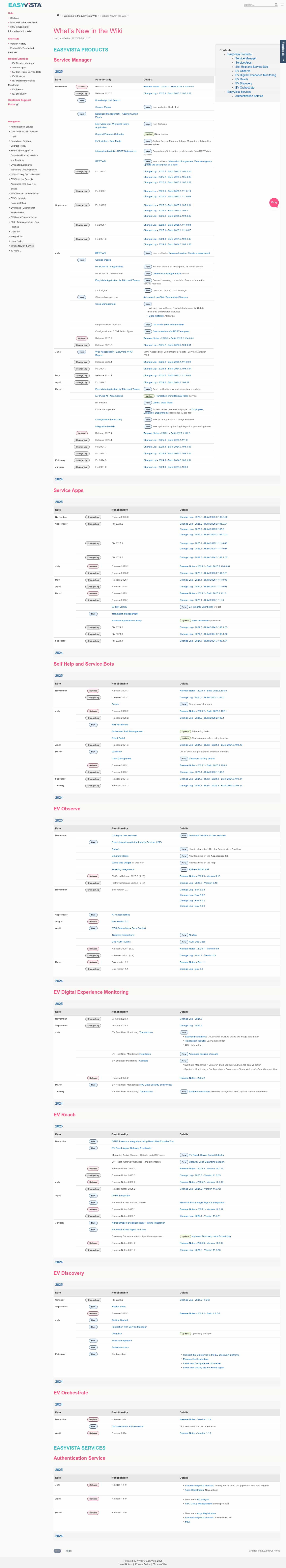Jump to EasyVista Services in Contents box

(x=239, y=92)
